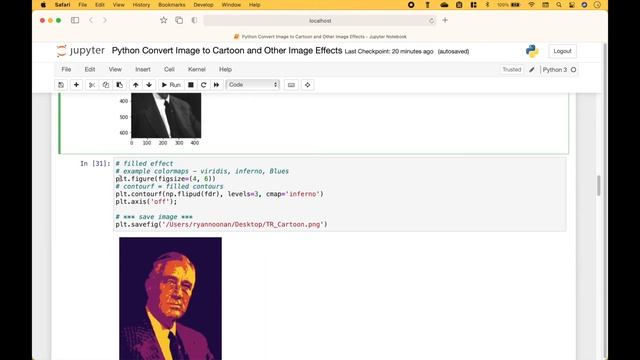Open macOS History menu

[141, 5]
